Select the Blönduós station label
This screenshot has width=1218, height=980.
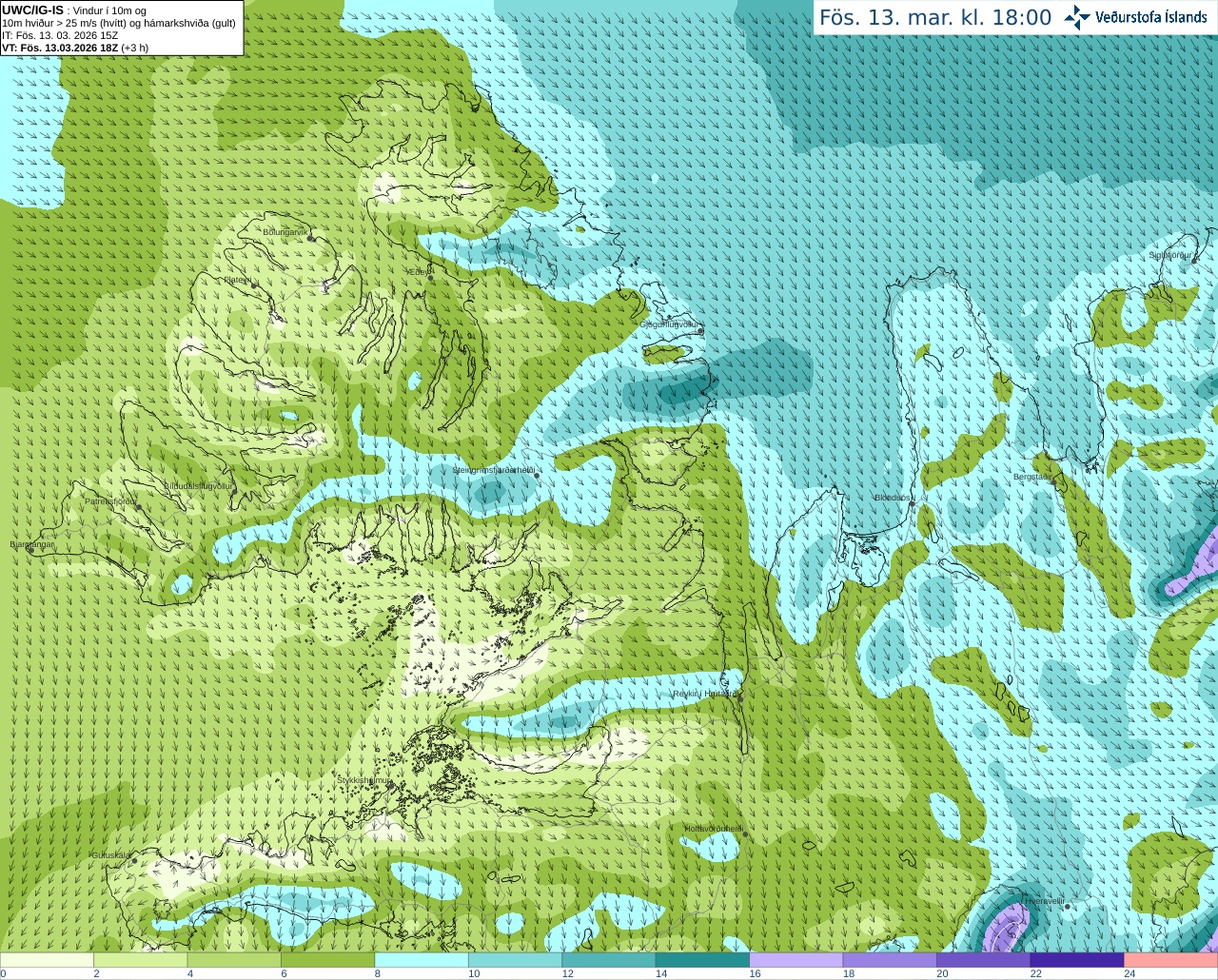point(893,498)
